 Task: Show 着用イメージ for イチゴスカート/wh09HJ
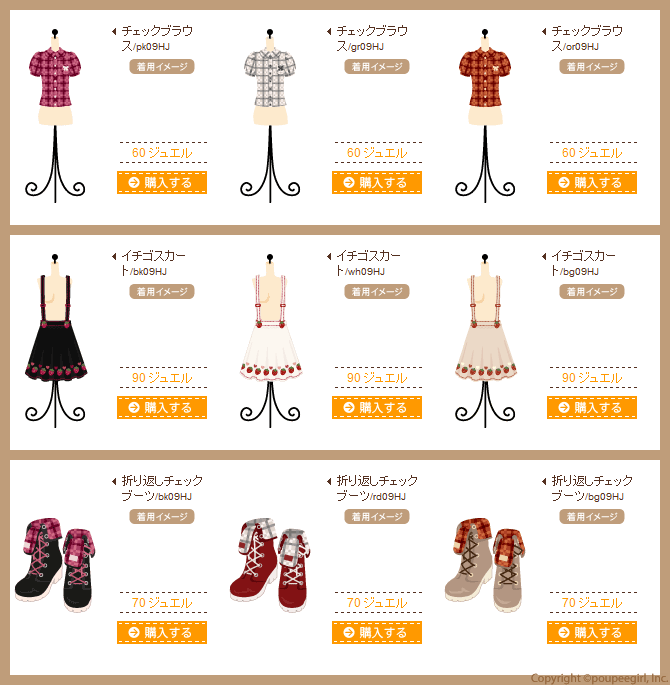tap(376, 292)
